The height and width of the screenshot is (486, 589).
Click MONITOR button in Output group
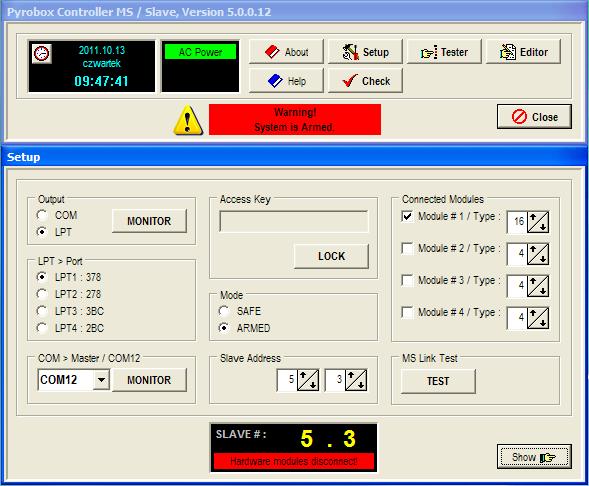click(149, 221)
